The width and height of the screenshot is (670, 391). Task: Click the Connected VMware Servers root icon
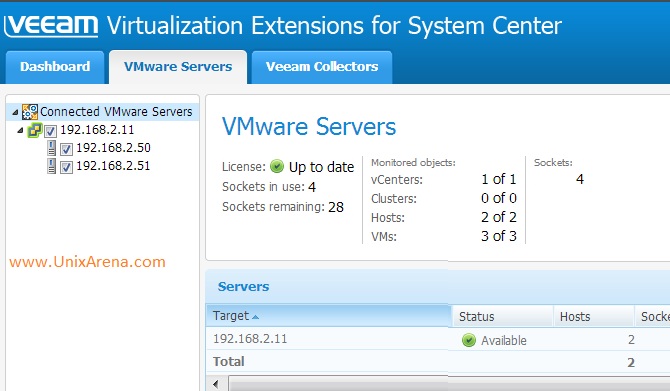click(30, 112)
